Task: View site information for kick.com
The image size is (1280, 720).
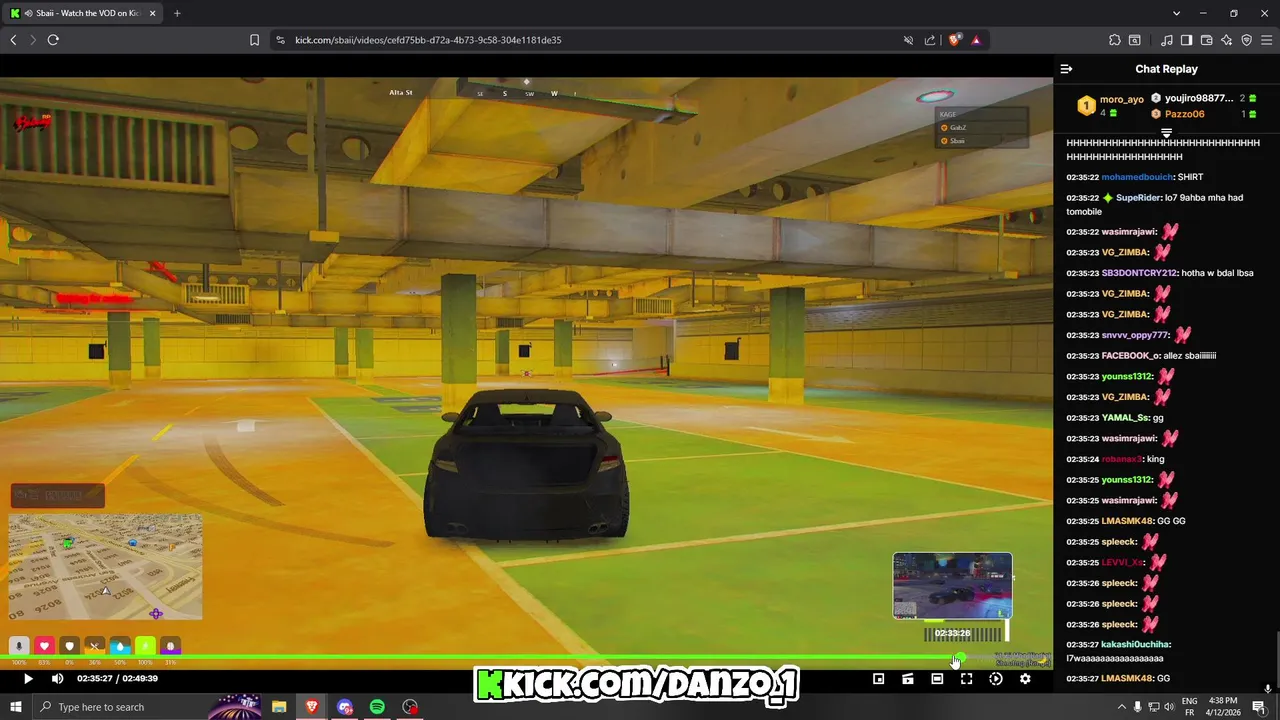Action: coord(280,40)
